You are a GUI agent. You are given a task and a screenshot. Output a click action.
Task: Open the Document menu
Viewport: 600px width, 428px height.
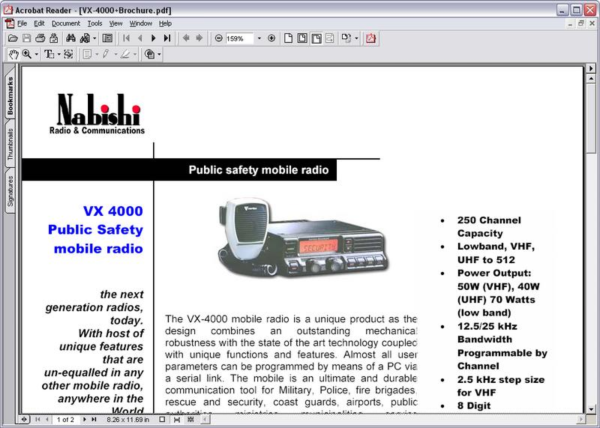click(66, 22)
